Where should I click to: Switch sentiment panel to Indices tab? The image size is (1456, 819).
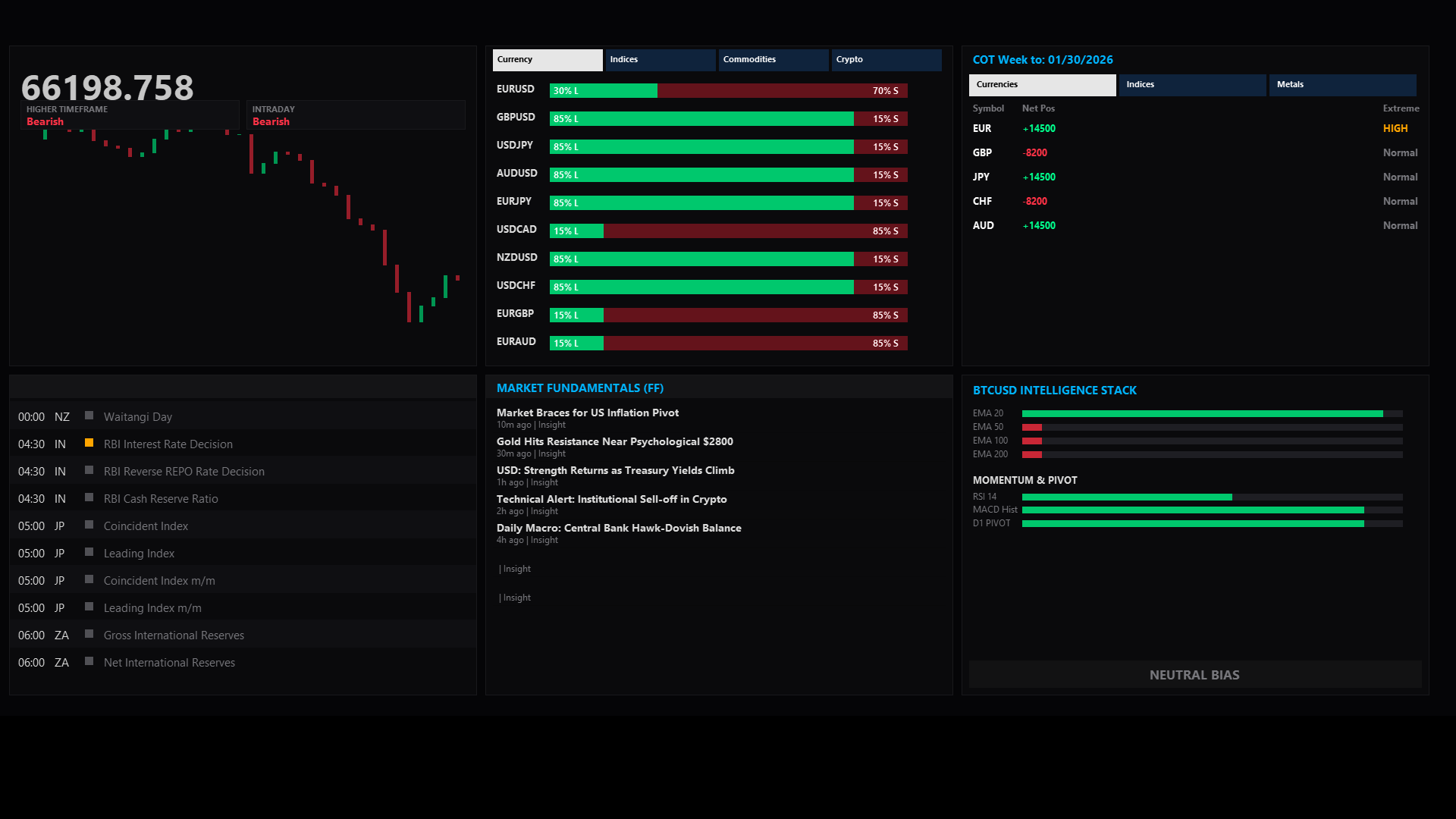(660, 60)
